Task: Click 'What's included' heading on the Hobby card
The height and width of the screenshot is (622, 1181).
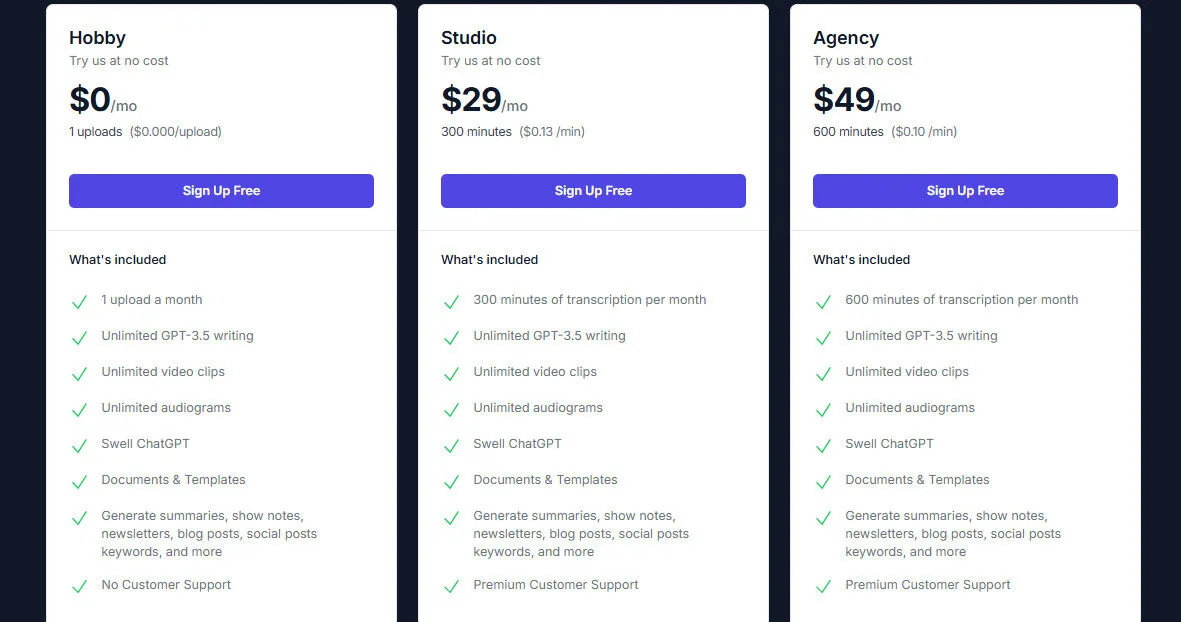Action: pyautogui.click(x=117, y=259)
